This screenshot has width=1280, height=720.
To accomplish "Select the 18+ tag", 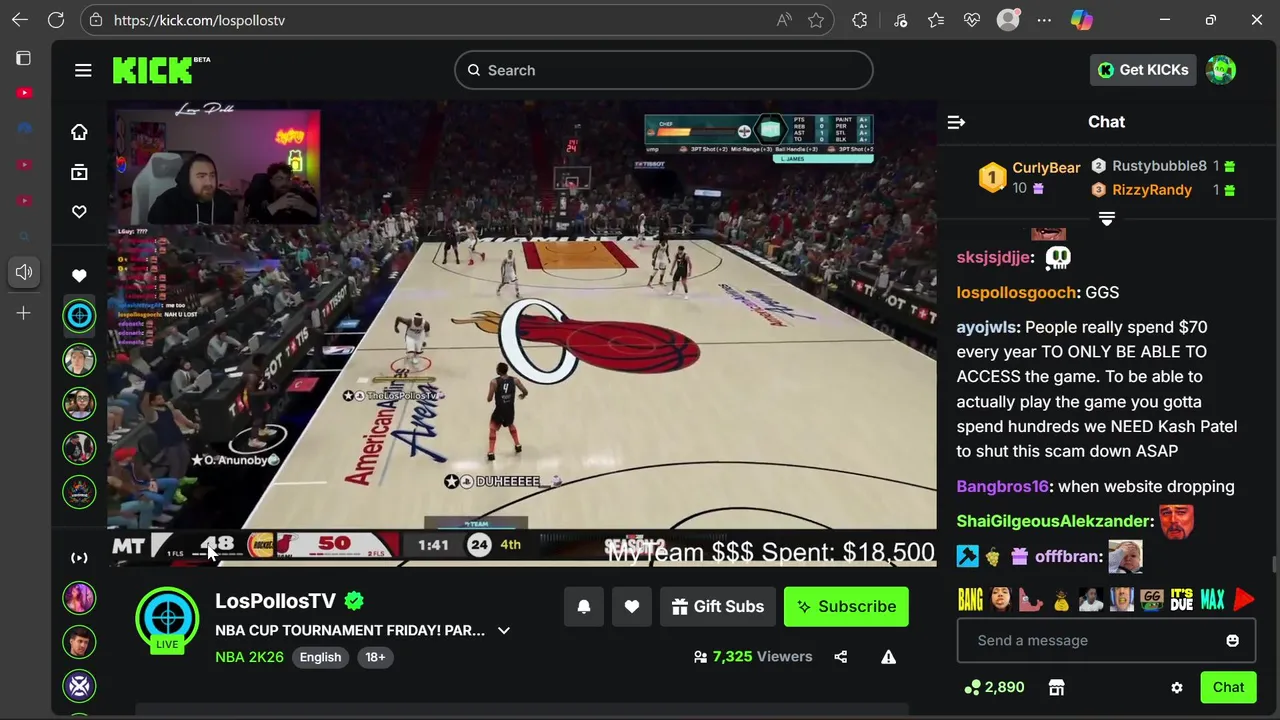I will 375,657.
